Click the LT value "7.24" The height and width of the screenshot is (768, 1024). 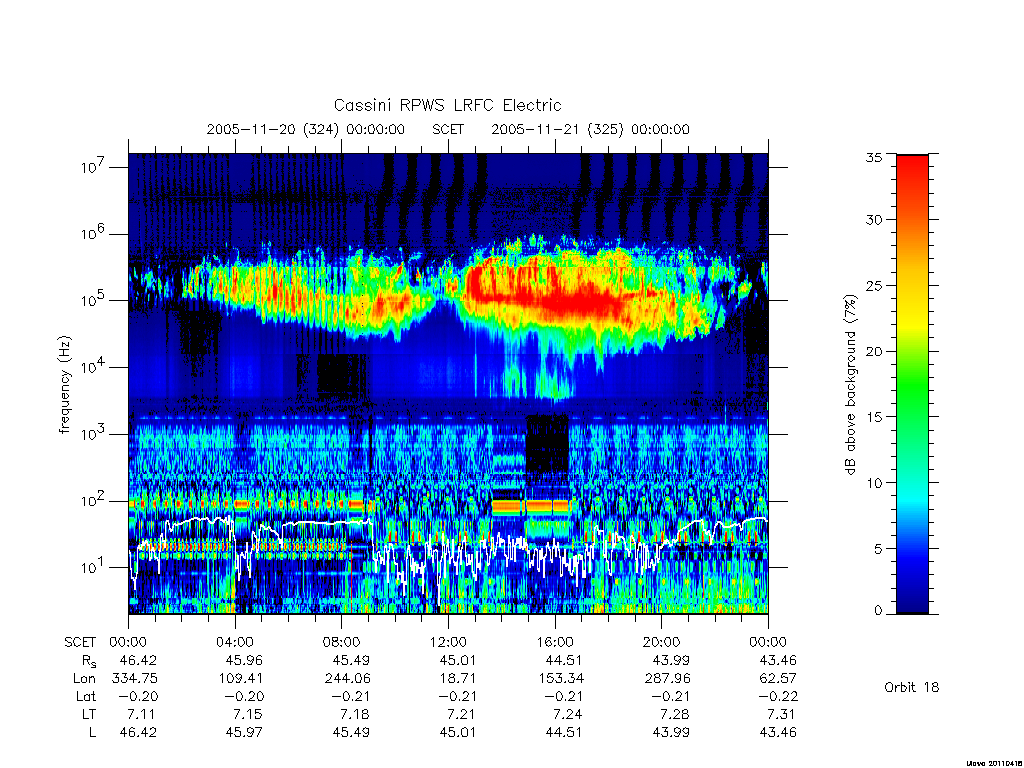pos(569,714)
